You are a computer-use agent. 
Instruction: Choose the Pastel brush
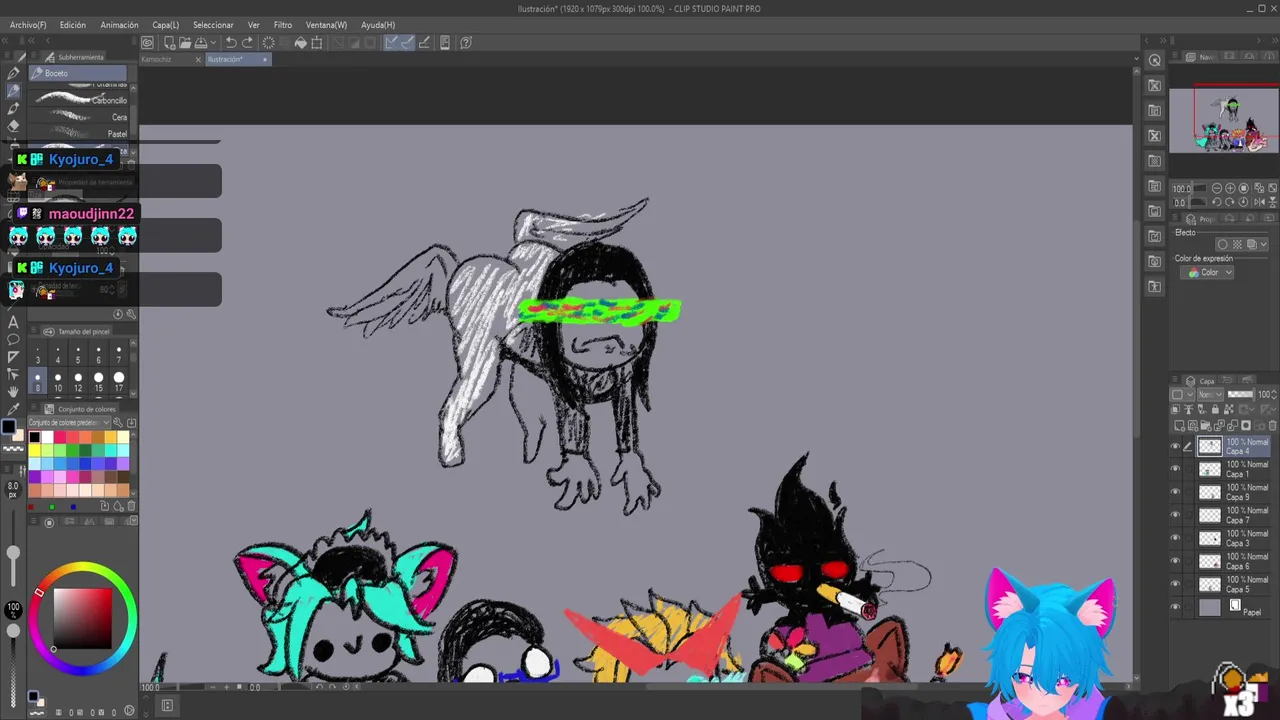80,133
